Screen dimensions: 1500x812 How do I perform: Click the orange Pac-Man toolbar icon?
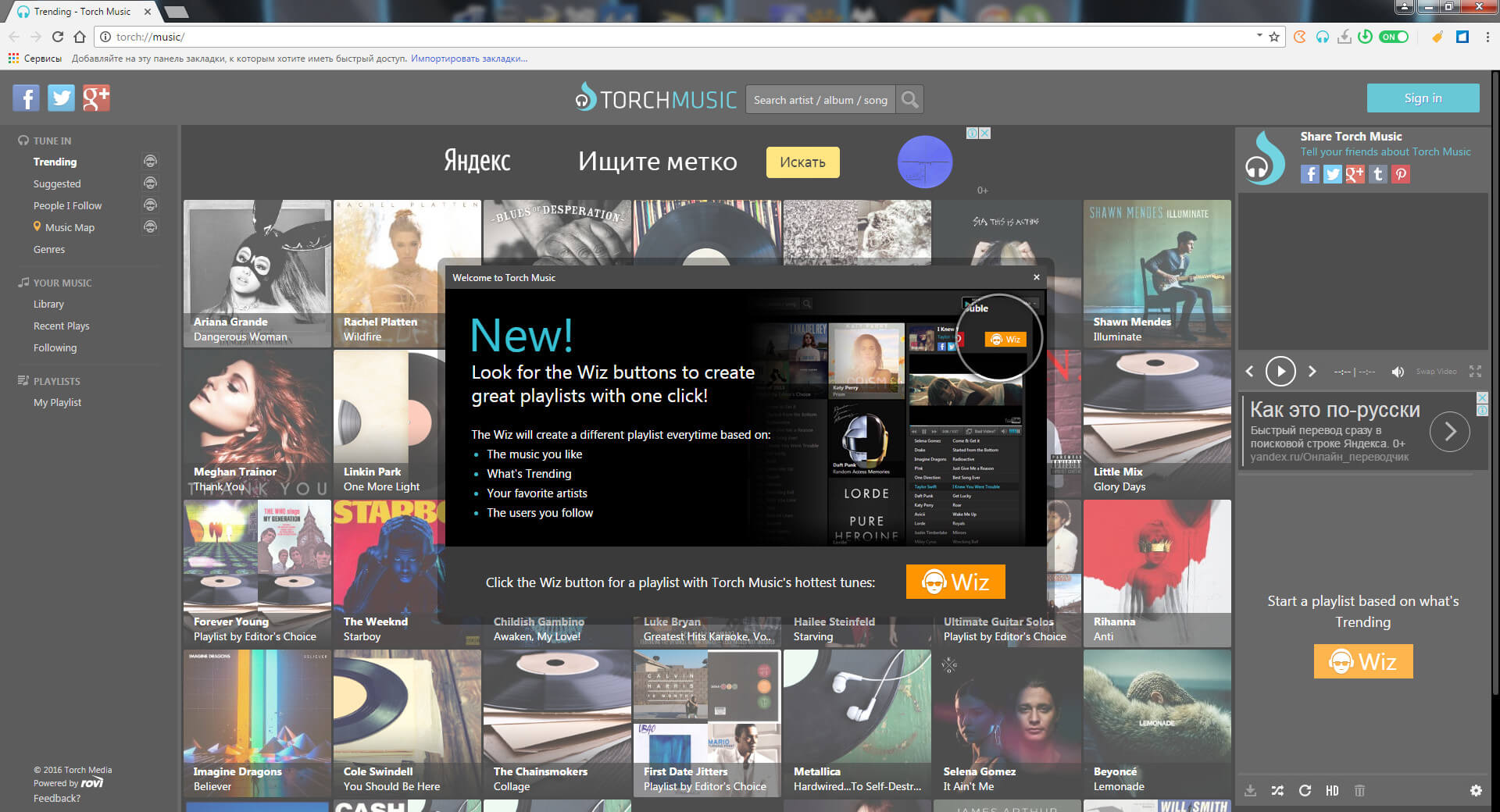coord(1300,37)
